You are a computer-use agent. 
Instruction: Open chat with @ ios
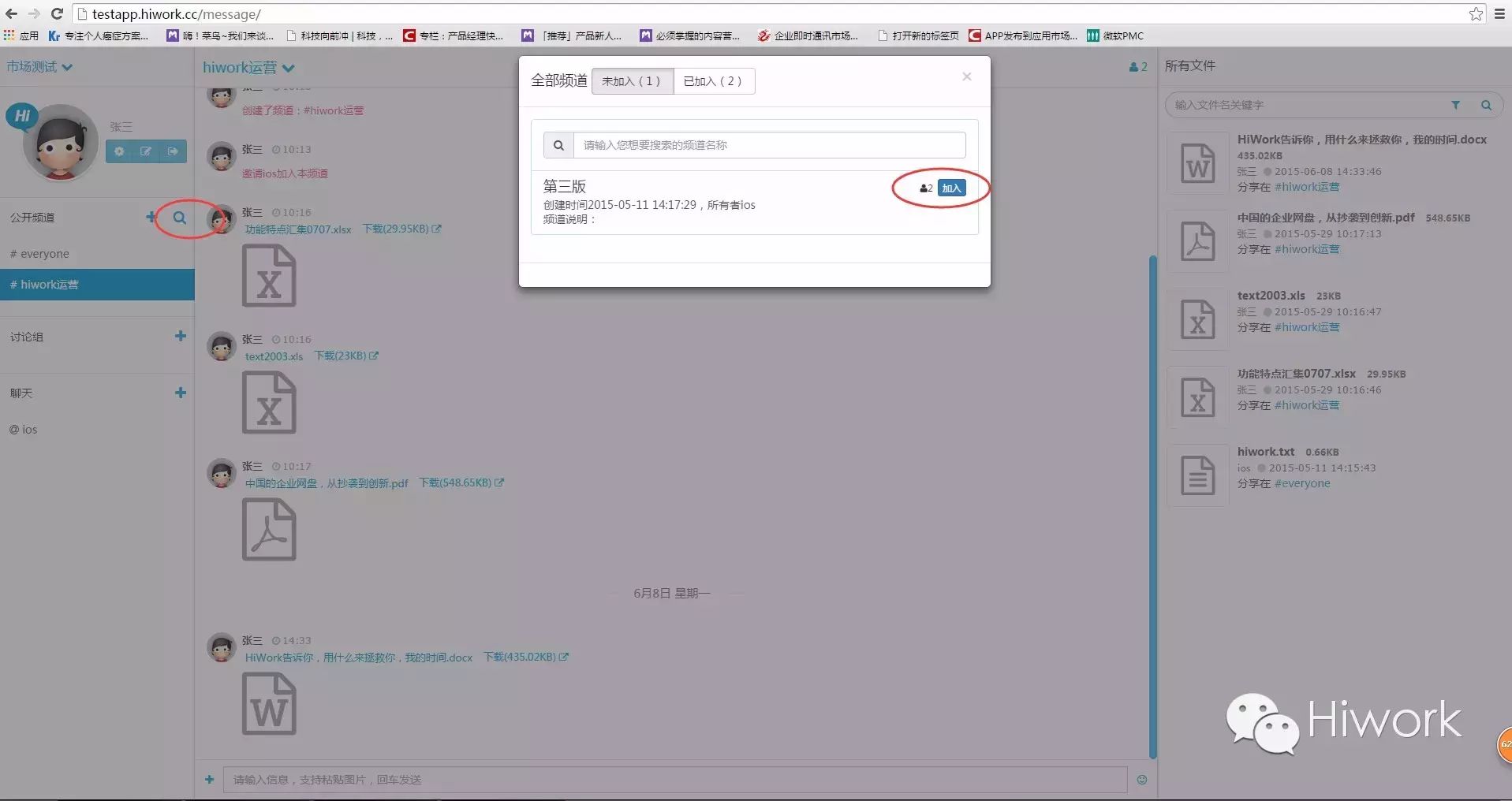pyautogui.click(x=23, y=430)
